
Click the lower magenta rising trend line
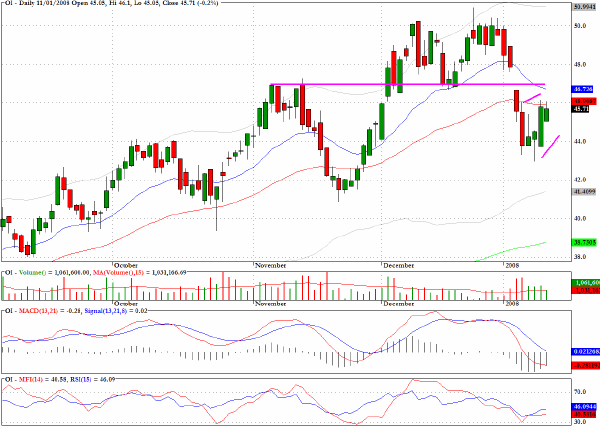pos(551,146)
